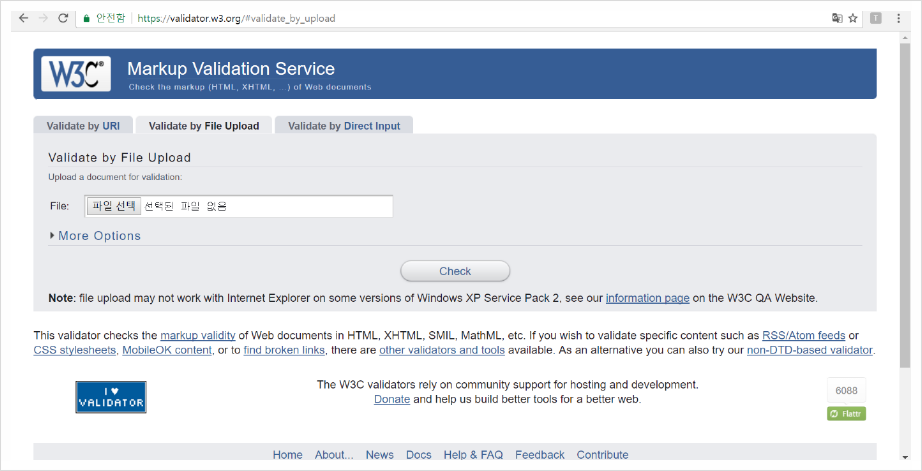Click the Markup Validation Service heading
This screenshot has height=471, width=922.
[231, 69]
